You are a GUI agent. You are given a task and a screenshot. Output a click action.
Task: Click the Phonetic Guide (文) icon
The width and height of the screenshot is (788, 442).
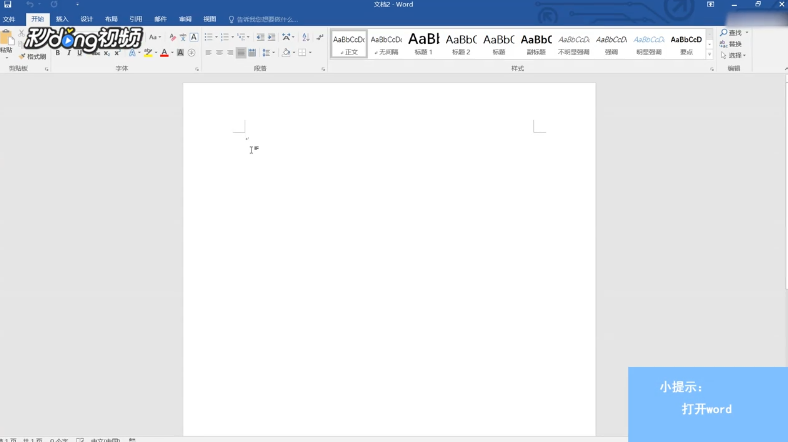pyautogui.click(x=183, y=37)
